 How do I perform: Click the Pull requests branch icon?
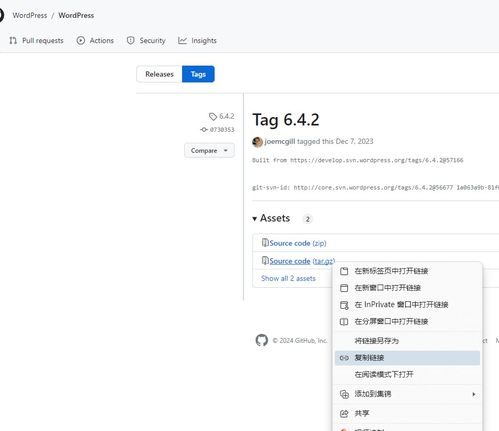tap(13, 41)
